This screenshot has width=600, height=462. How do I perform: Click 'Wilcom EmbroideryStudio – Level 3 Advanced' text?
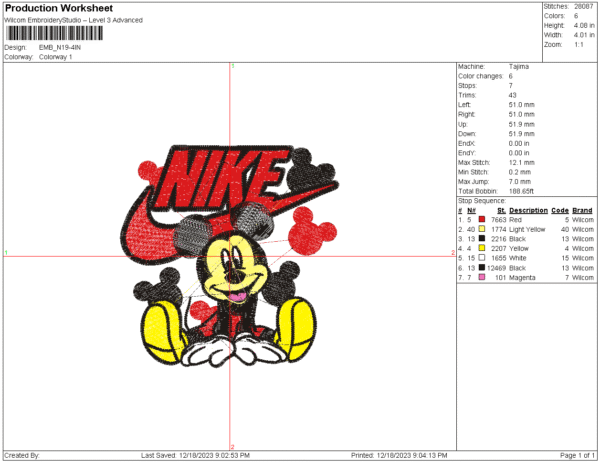click(73, 20)
